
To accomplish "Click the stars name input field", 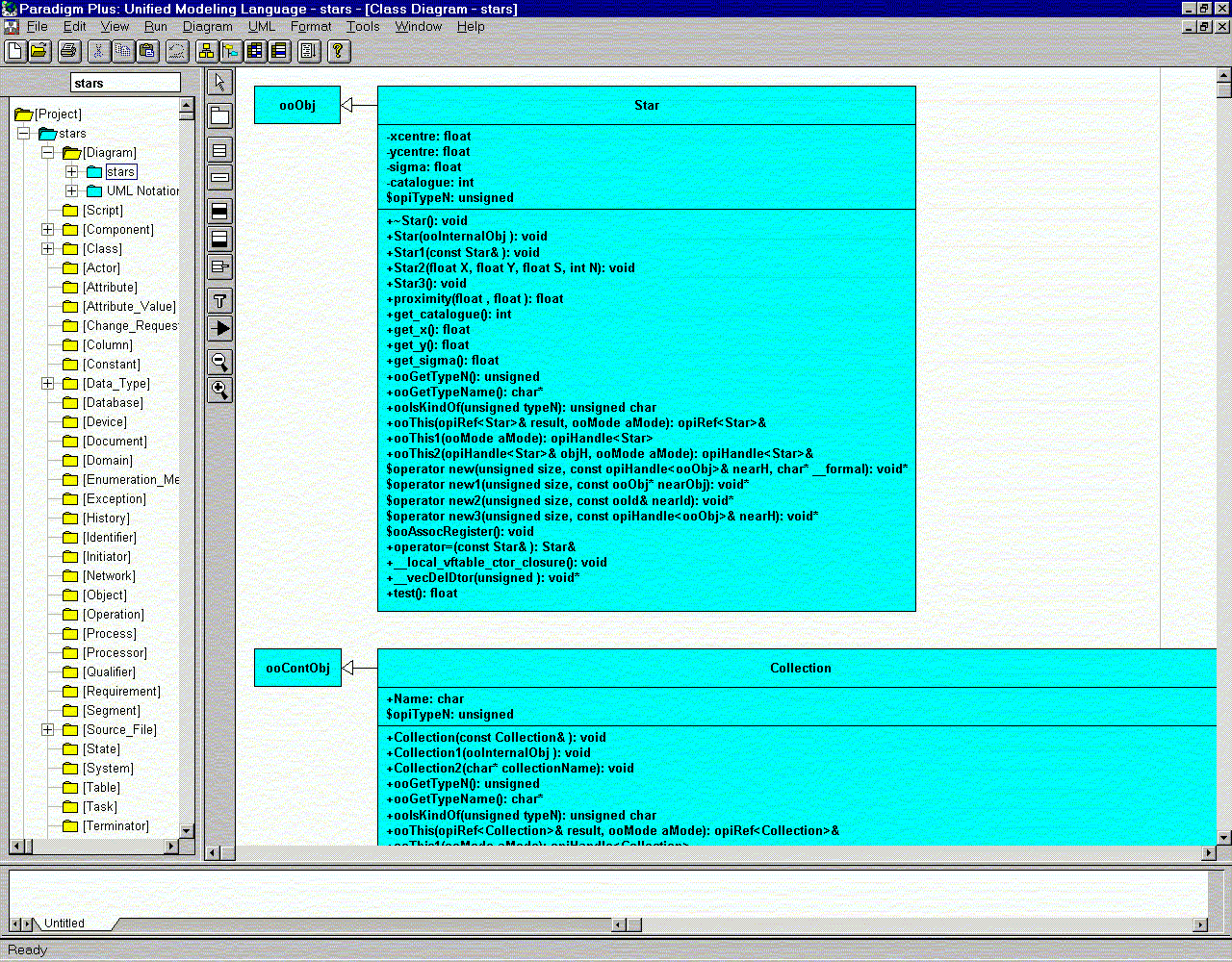I will [x=125, y=84].
